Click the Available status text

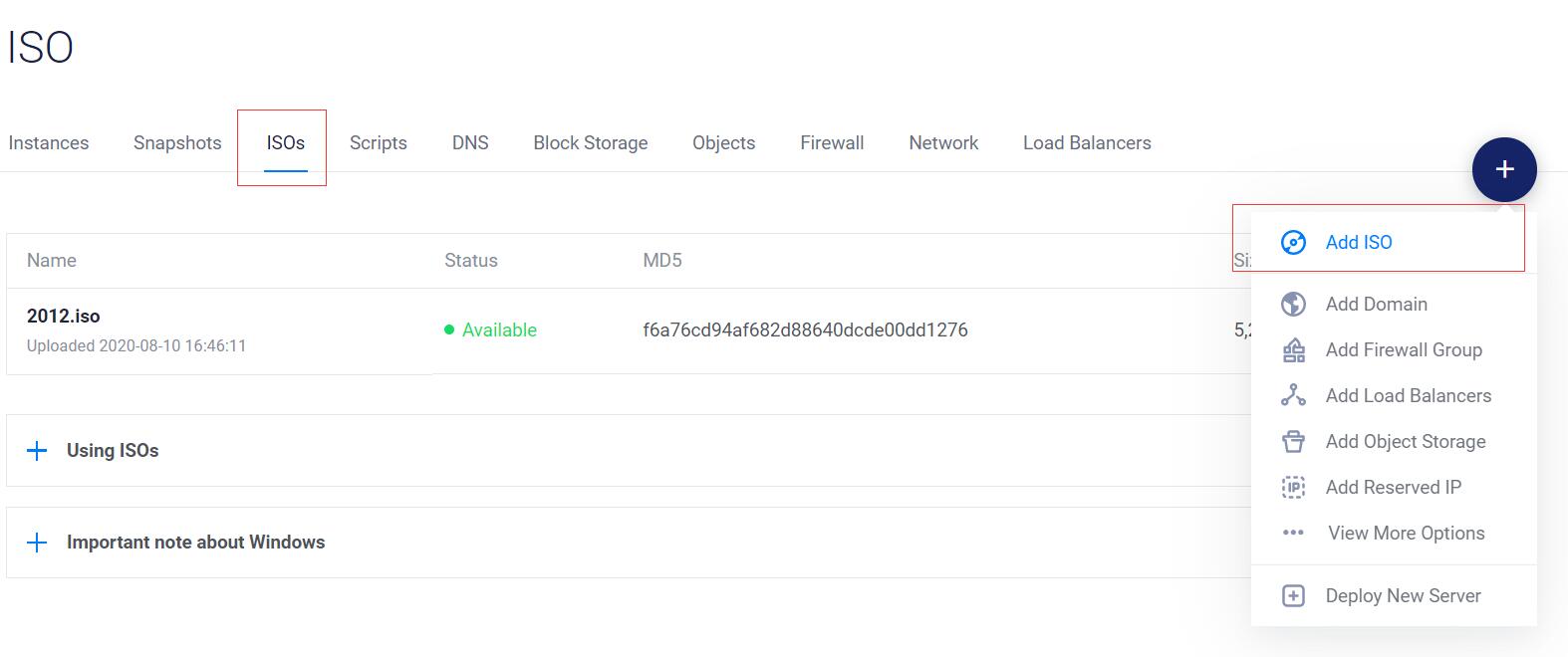499,329
